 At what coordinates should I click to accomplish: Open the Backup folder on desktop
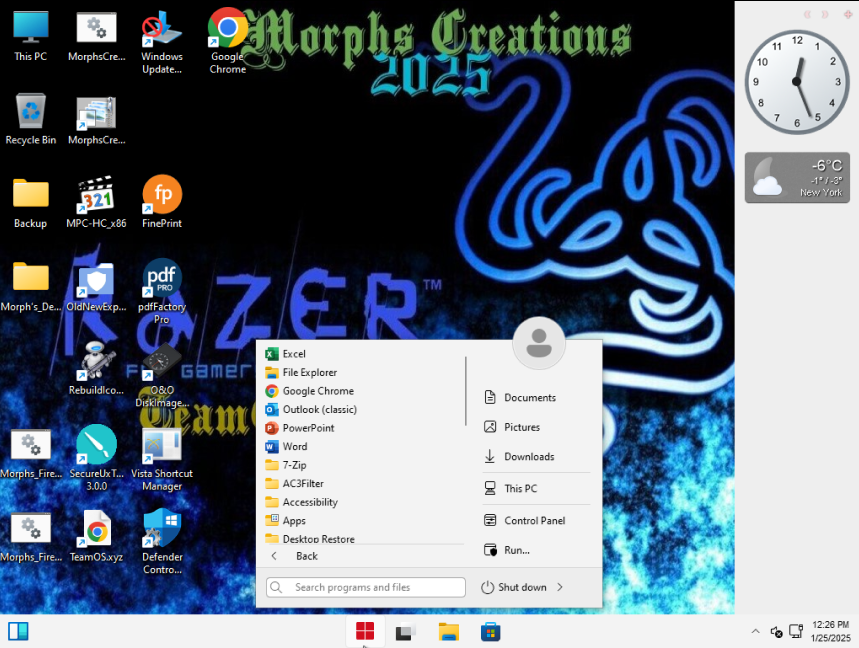pos(31,203)
